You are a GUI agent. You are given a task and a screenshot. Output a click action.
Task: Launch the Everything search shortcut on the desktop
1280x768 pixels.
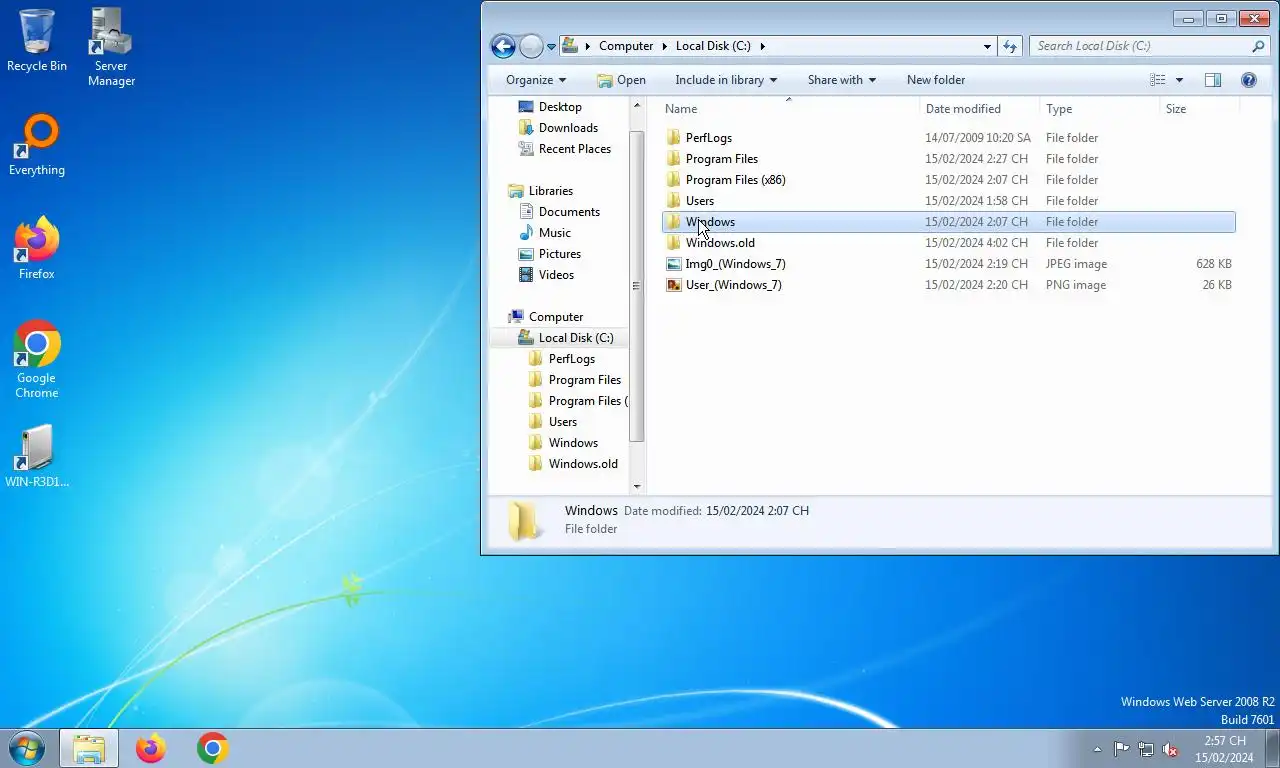(37, 145)
